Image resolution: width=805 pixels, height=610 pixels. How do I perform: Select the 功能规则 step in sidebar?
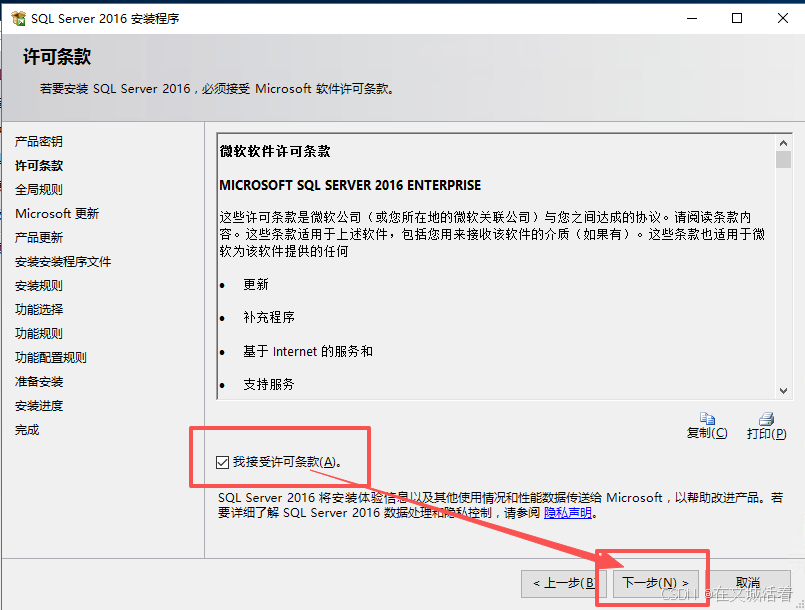point(39,334)
